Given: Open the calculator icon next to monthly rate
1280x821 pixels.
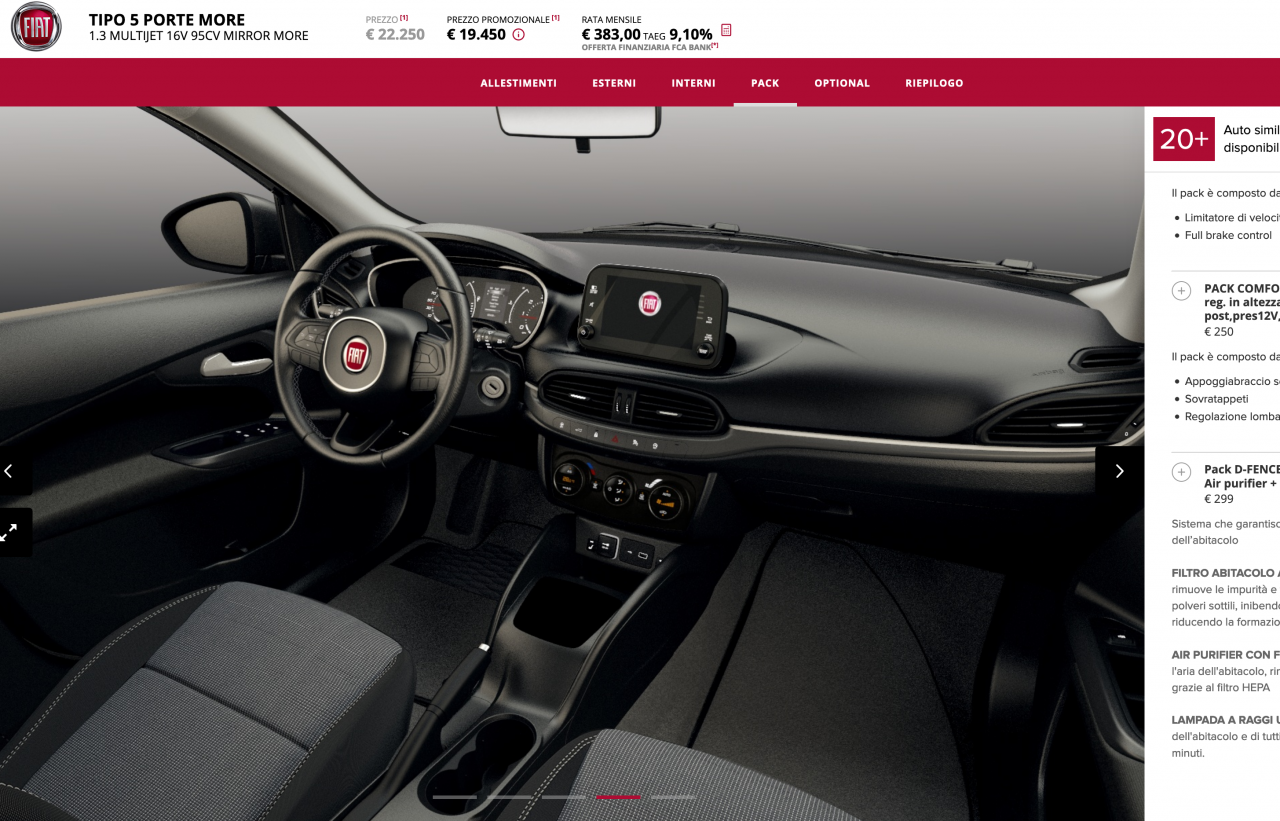Looking at the screenshot, I should coord(726,31).
